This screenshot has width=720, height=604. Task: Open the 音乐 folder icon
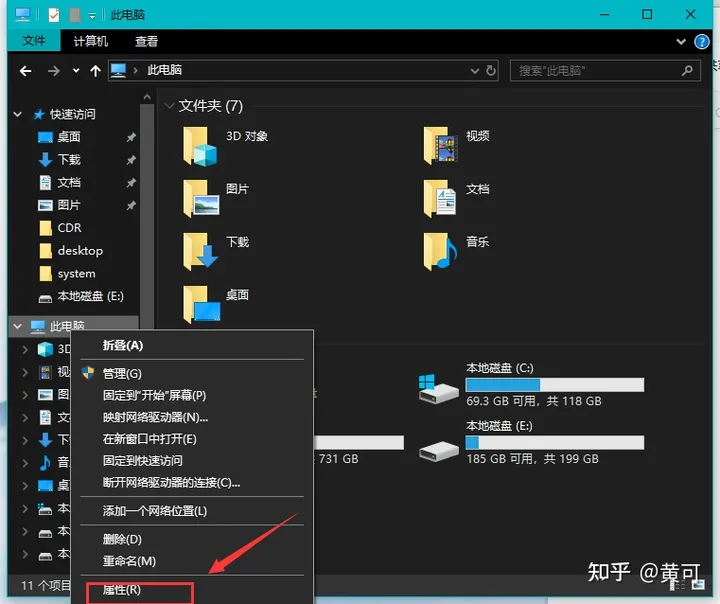pos(440,252)
